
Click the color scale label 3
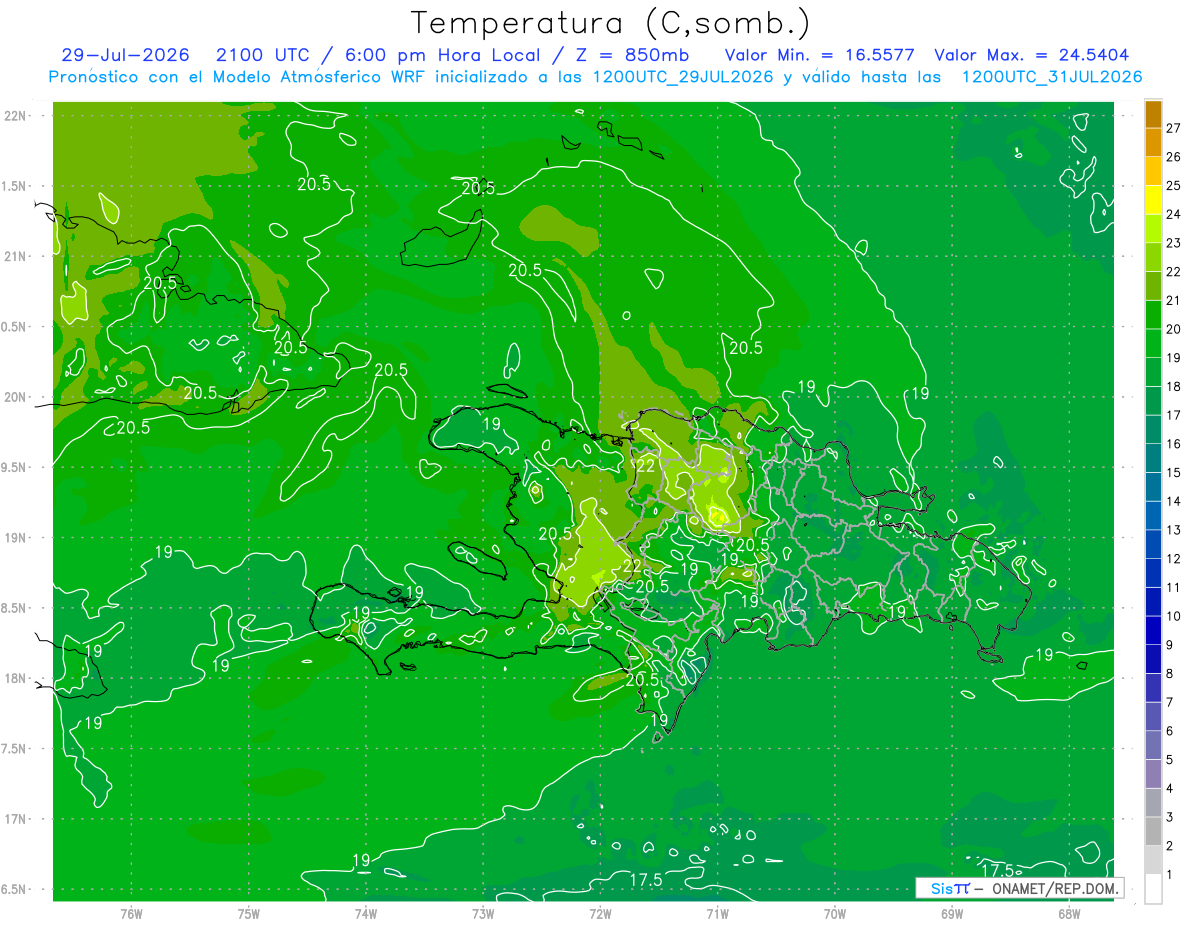1170,817
